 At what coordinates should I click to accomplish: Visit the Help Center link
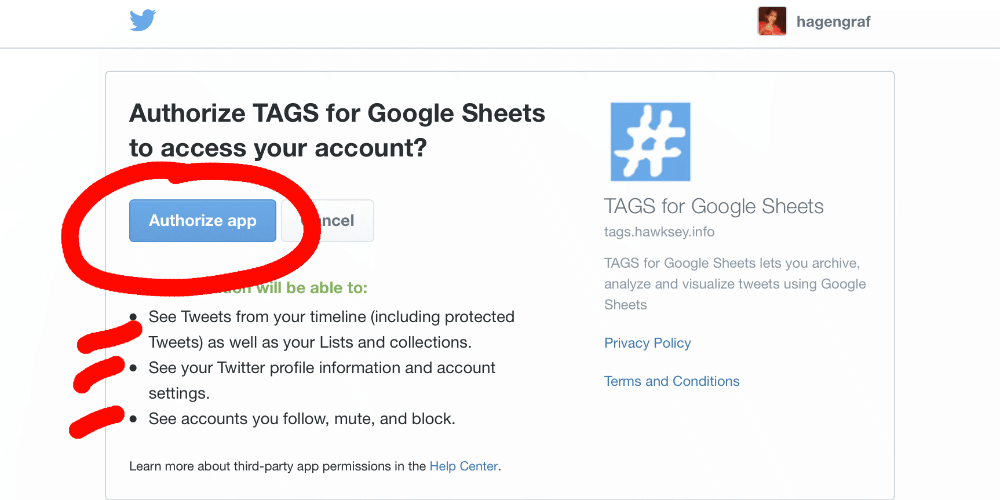pos(464,466)
